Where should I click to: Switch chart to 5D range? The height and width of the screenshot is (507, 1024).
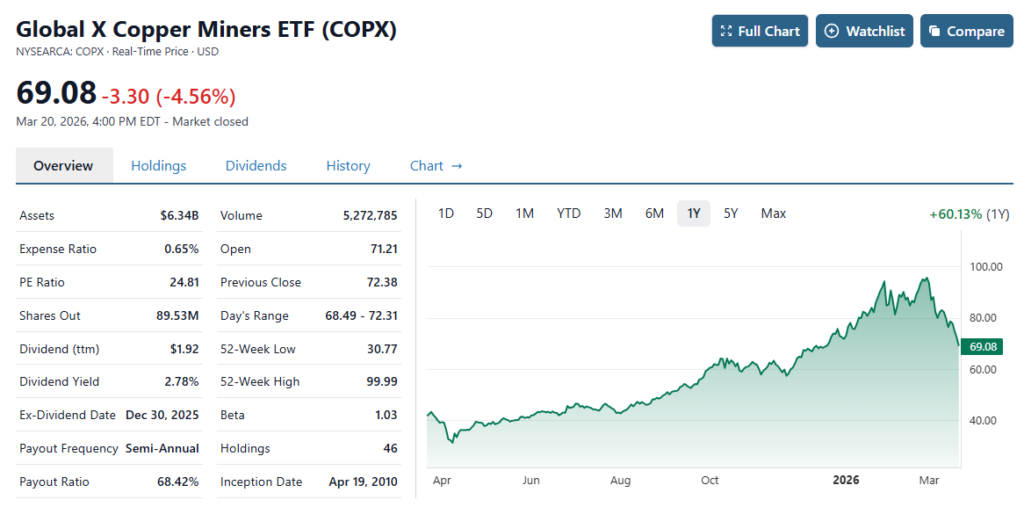484,213
